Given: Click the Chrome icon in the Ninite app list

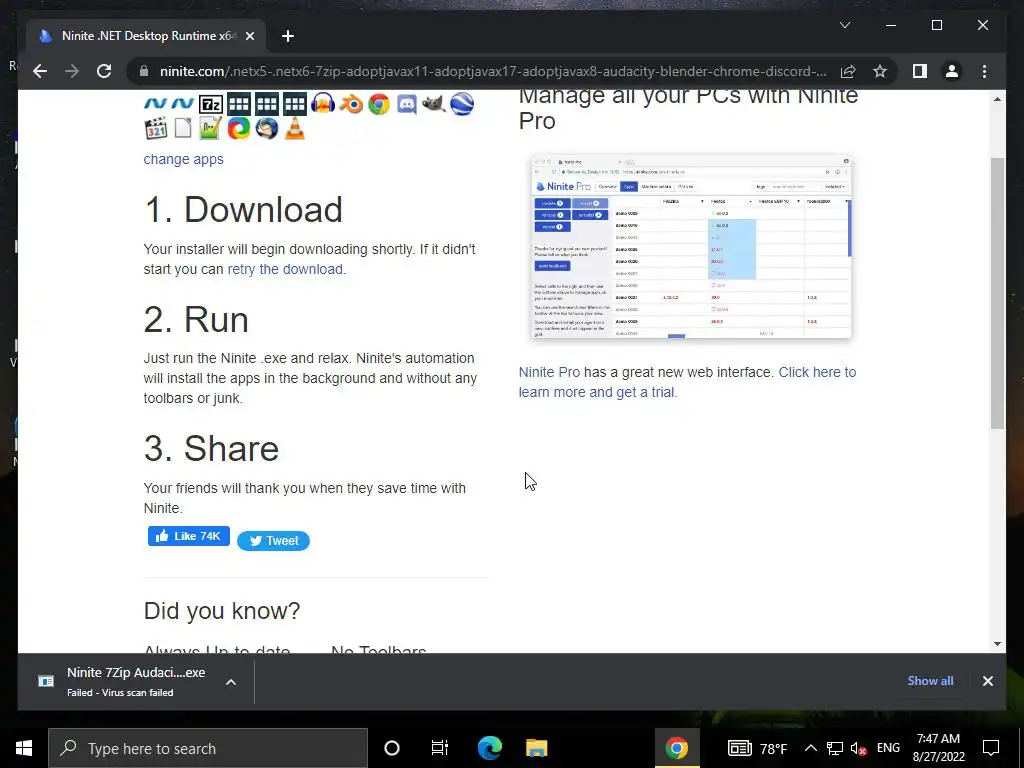Looking at the screenshot, I should (x=379, y=104).
